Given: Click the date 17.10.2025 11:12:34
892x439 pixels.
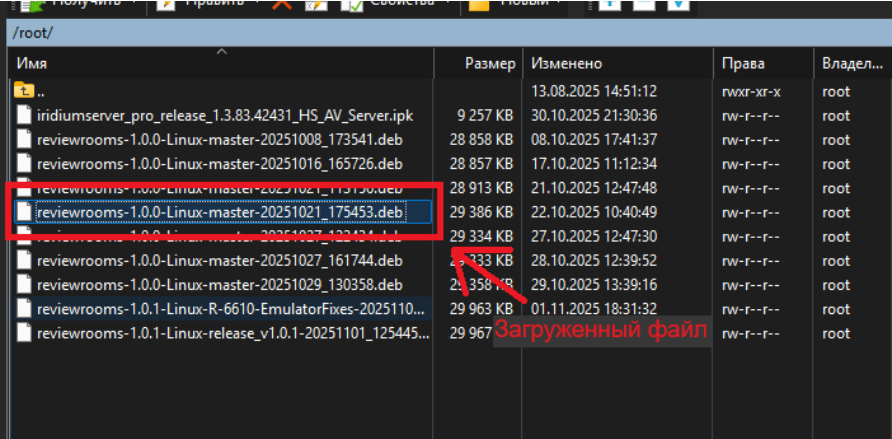Looking at the screenshot, I should (594, 164).
